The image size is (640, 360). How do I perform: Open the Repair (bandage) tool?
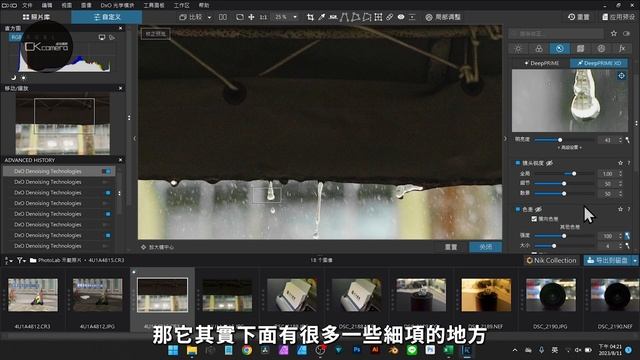pos(390,17)
